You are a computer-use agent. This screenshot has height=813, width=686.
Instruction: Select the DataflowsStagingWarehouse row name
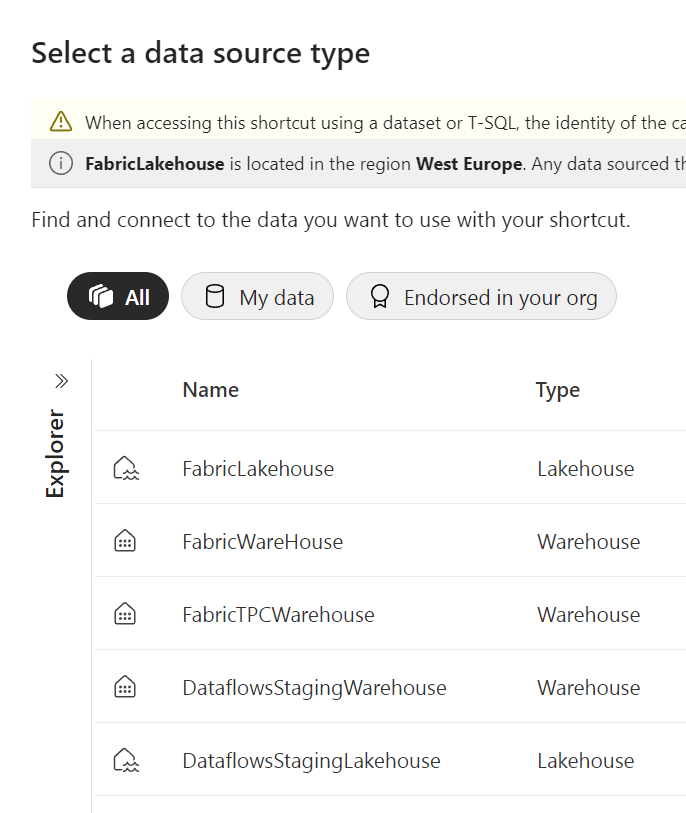[x=314, y=687]
